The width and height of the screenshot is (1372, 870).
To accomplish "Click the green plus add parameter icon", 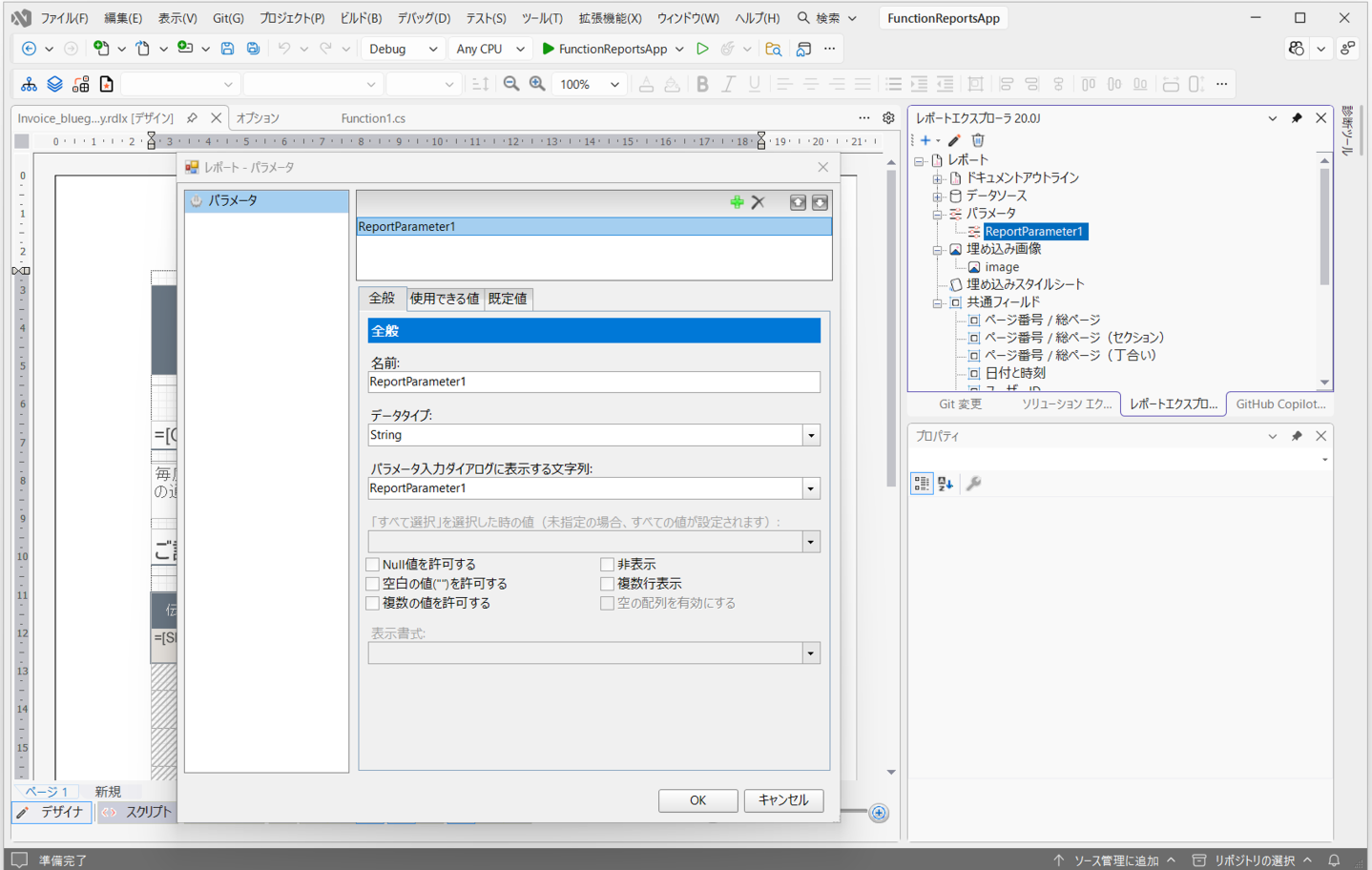I will [x=737, y=202].
